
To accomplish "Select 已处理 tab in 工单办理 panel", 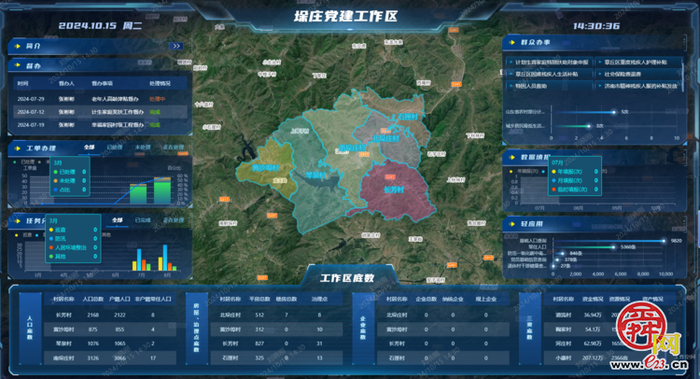I will (x=115, y=147).
